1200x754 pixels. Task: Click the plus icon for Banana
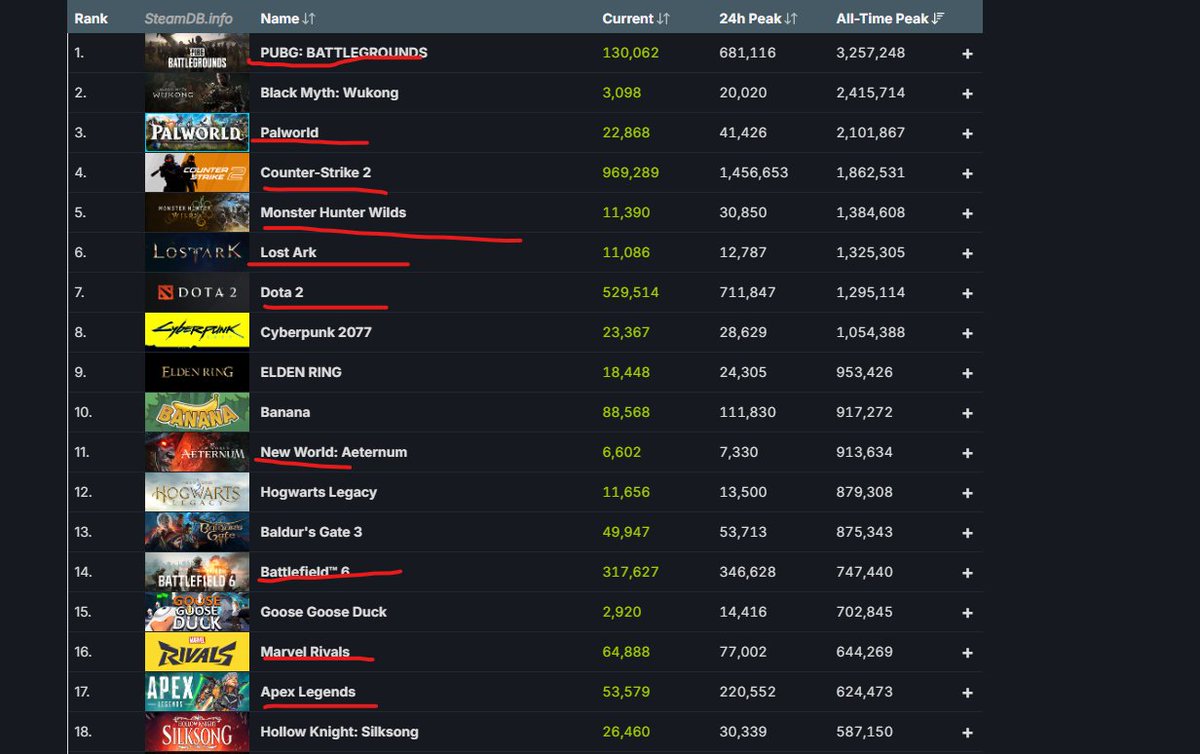(x=967, y=413)
